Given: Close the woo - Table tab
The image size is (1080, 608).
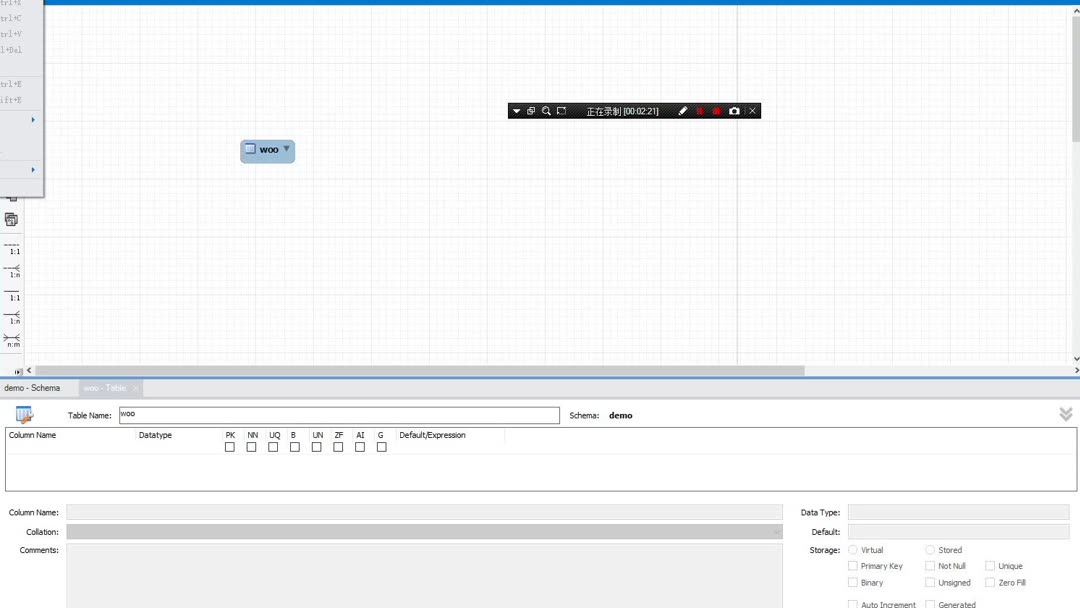Looking at the screenshot, I should pyautogui.click(x=135, y=388).
